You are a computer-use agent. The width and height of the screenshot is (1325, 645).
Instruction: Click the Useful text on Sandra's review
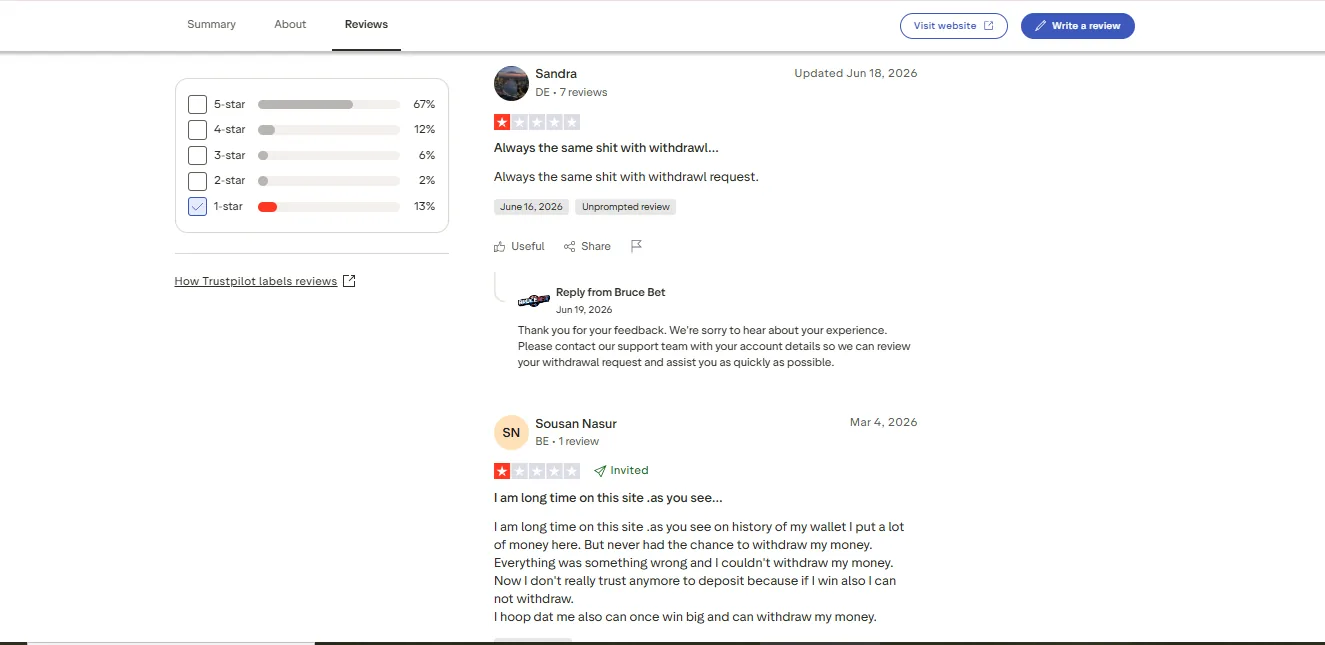(528, 246)
